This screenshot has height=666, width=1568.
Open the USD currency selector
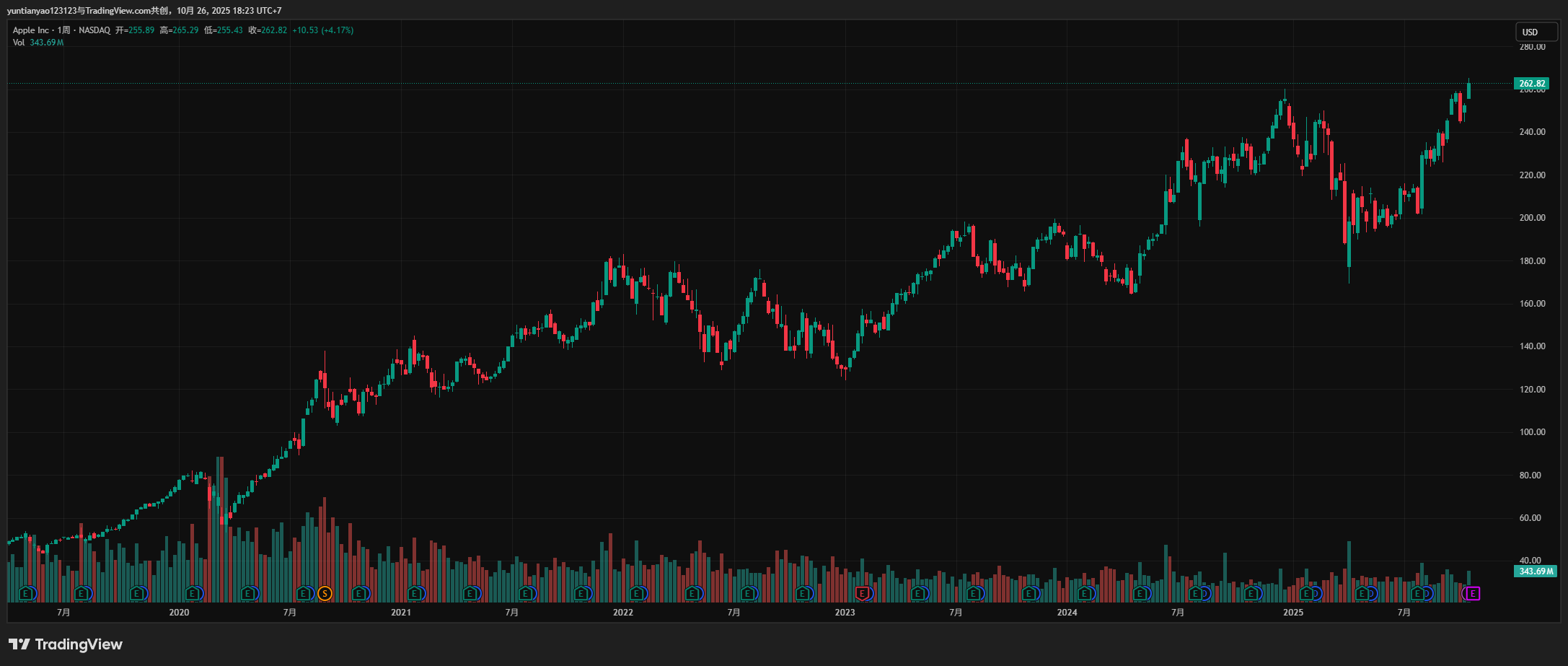pyautogui.click(x=1536, y=32)
